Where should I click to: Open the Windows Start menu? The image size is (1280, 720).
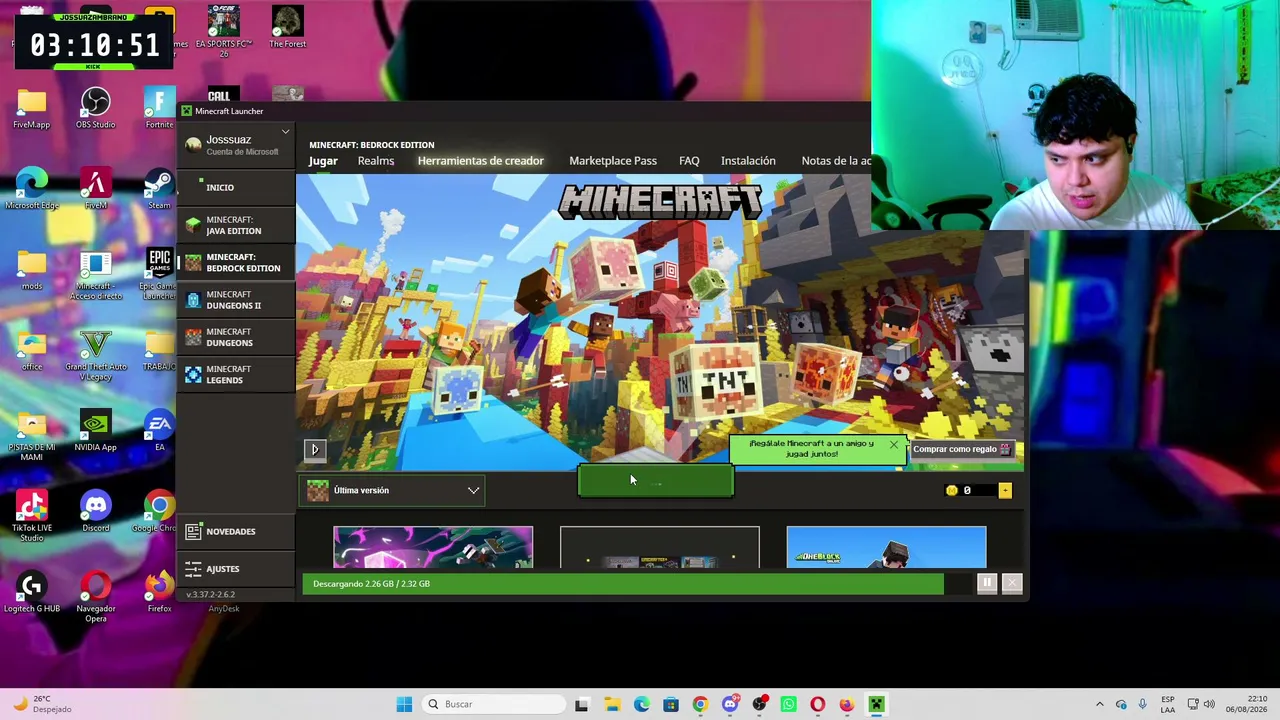(404, 704)
